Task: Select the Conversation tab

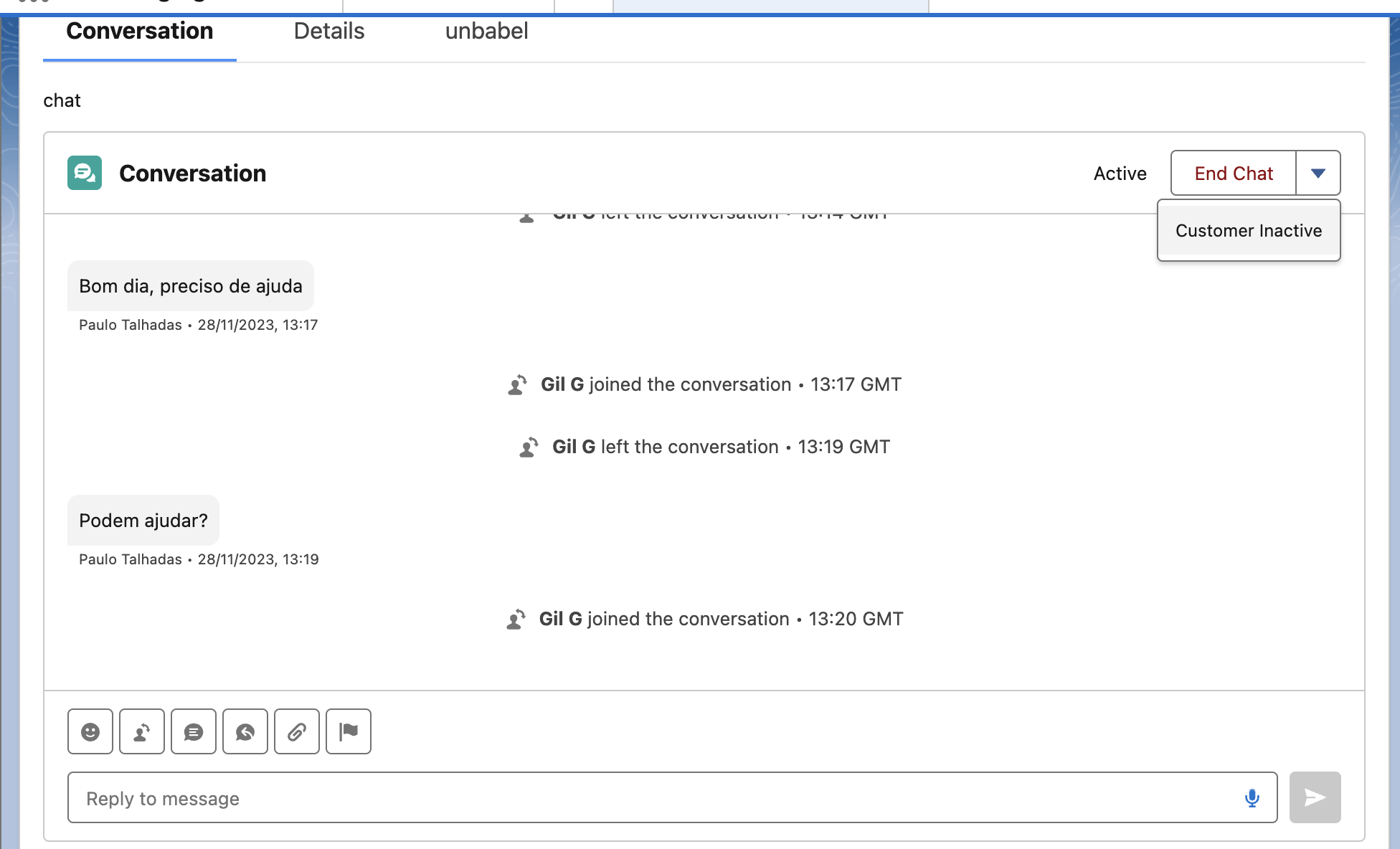Action: [140, 31]
